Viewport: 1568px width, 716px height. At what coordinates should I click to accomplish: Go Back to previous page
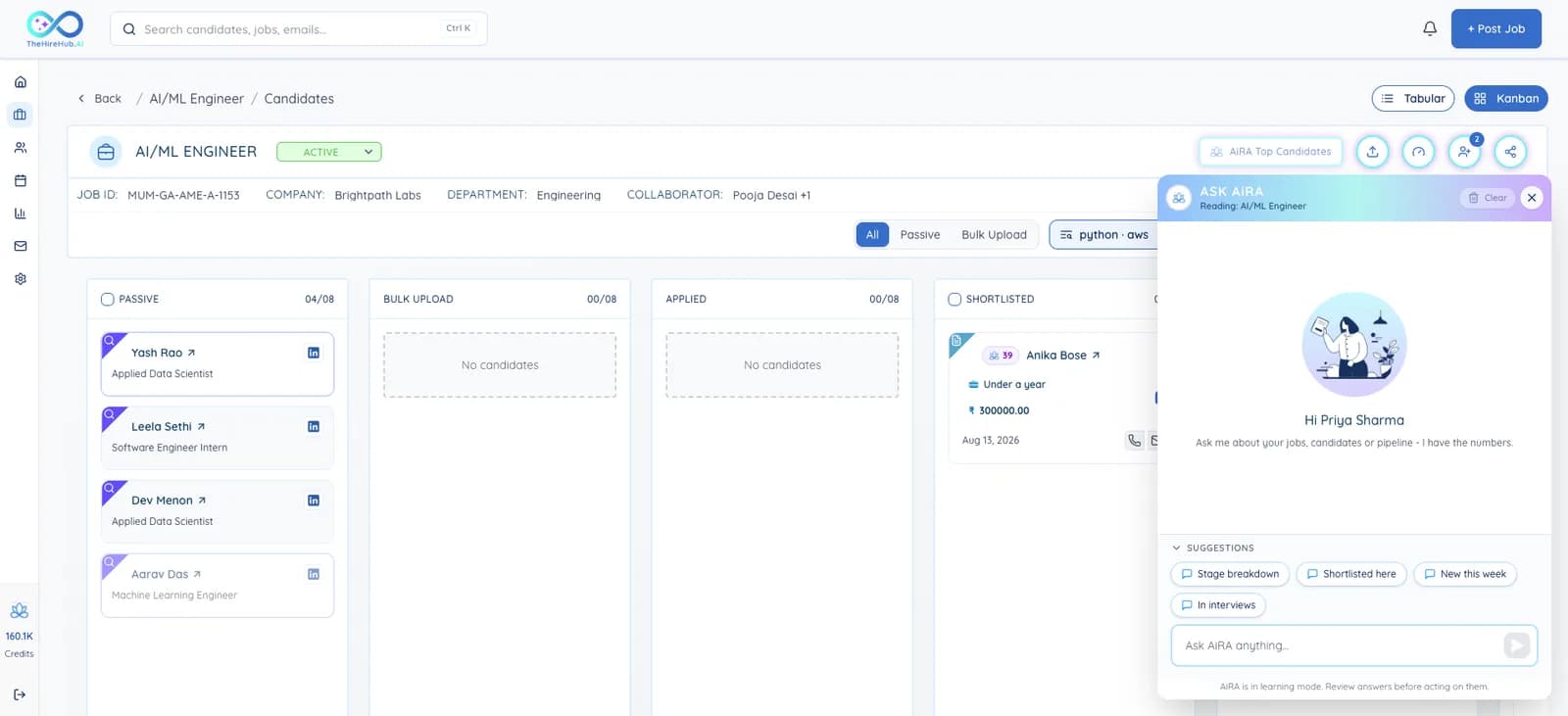[99, 99]
